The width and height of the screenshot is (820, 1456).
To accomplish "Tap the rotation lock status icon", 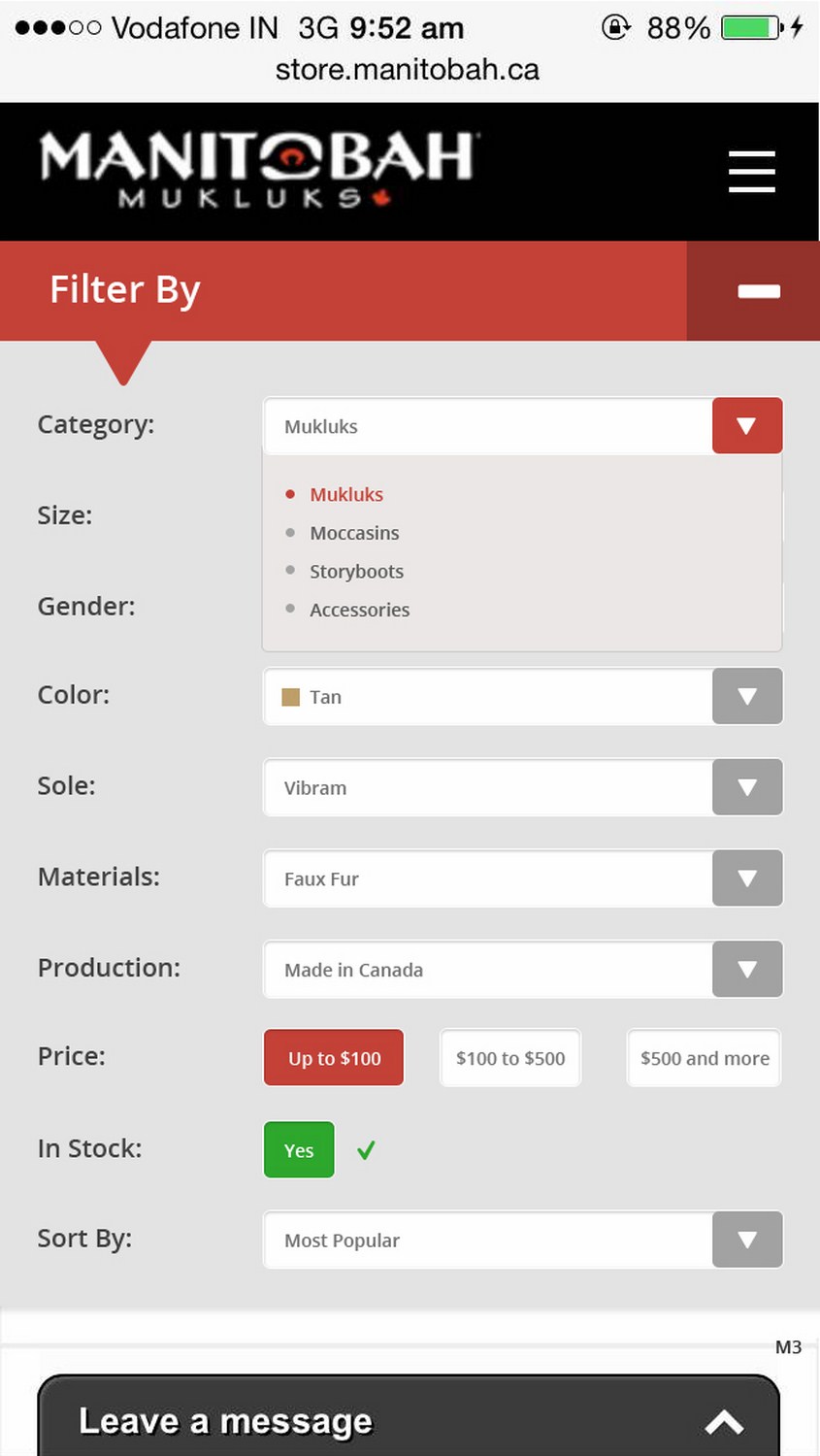I will pyautogui.click(x=615, y=27).
